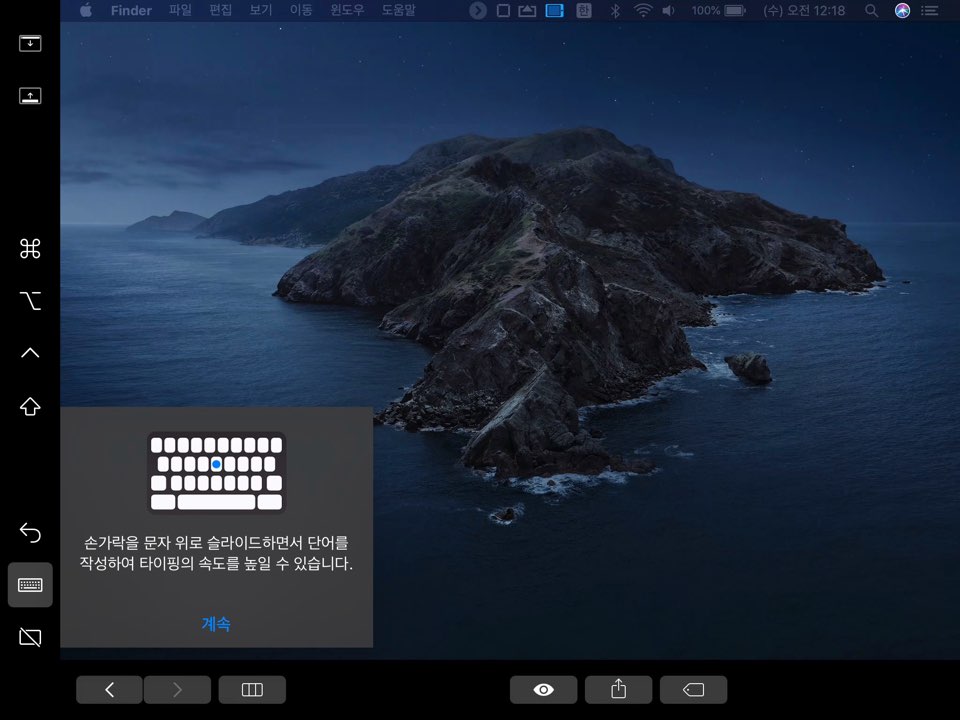Hold the Shift key in Sidecar sidebar
The height and width of the screenshot is (720, 960).
tap(30, 407)
